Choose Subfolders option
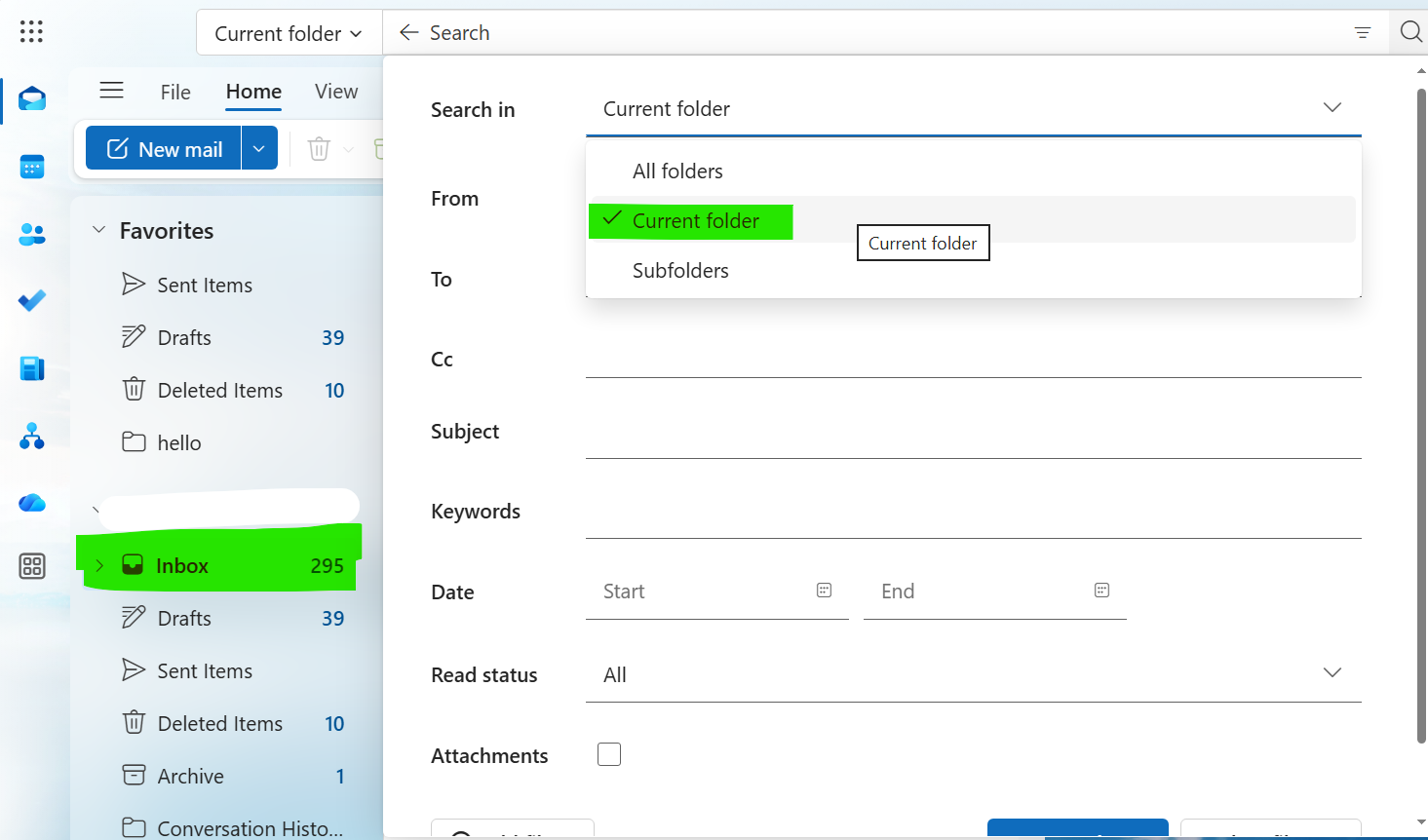1428x840 pixels. (x=973, y=271)
